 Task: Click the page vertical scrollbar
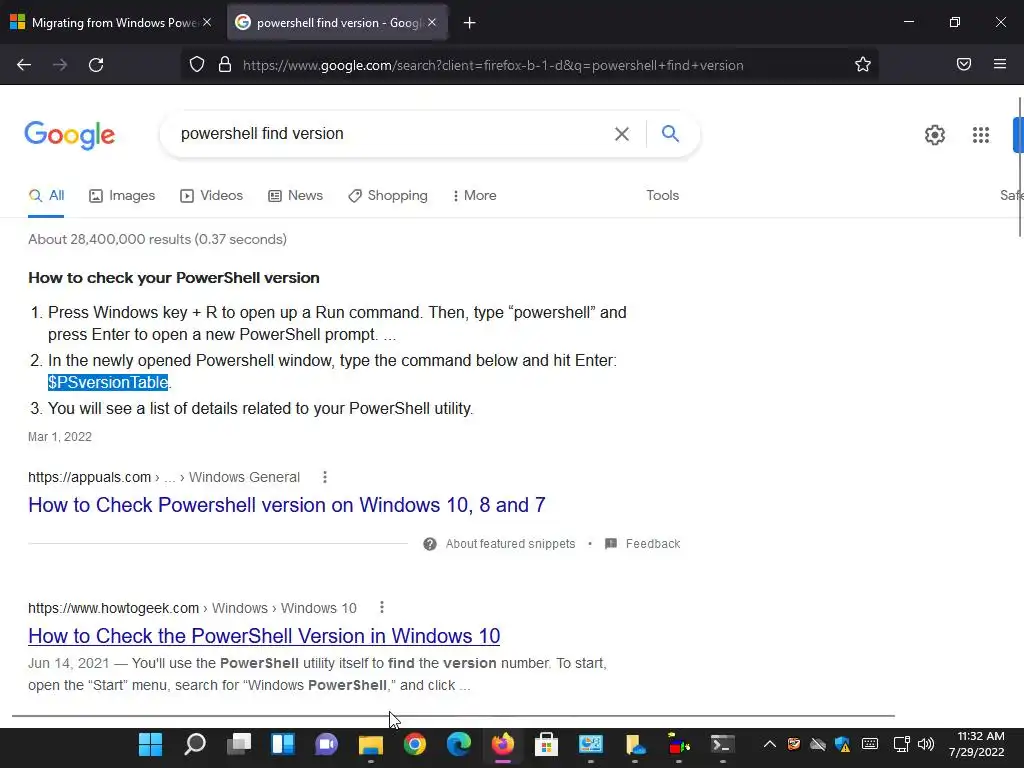point(1019,167)
